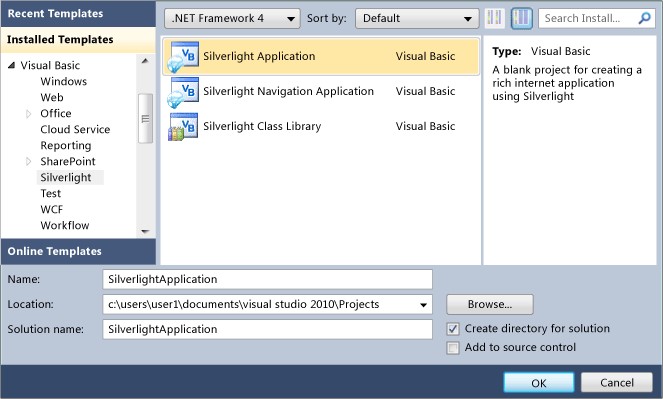The image size is (663, 399).
Task: Toggle Create directory for solution checkbox
Action: [453, 329]
